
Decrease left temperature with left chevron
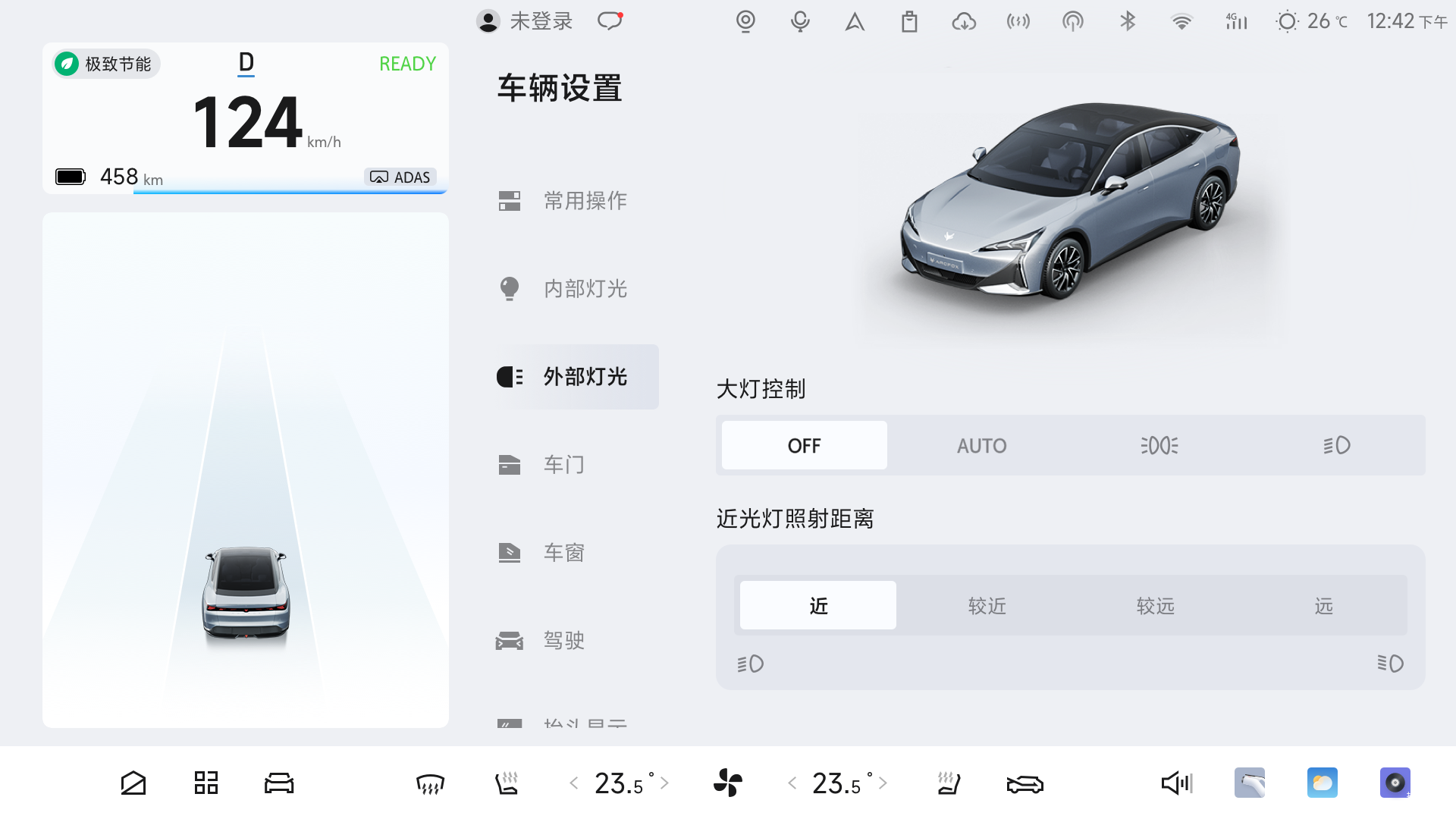(574, 783)
